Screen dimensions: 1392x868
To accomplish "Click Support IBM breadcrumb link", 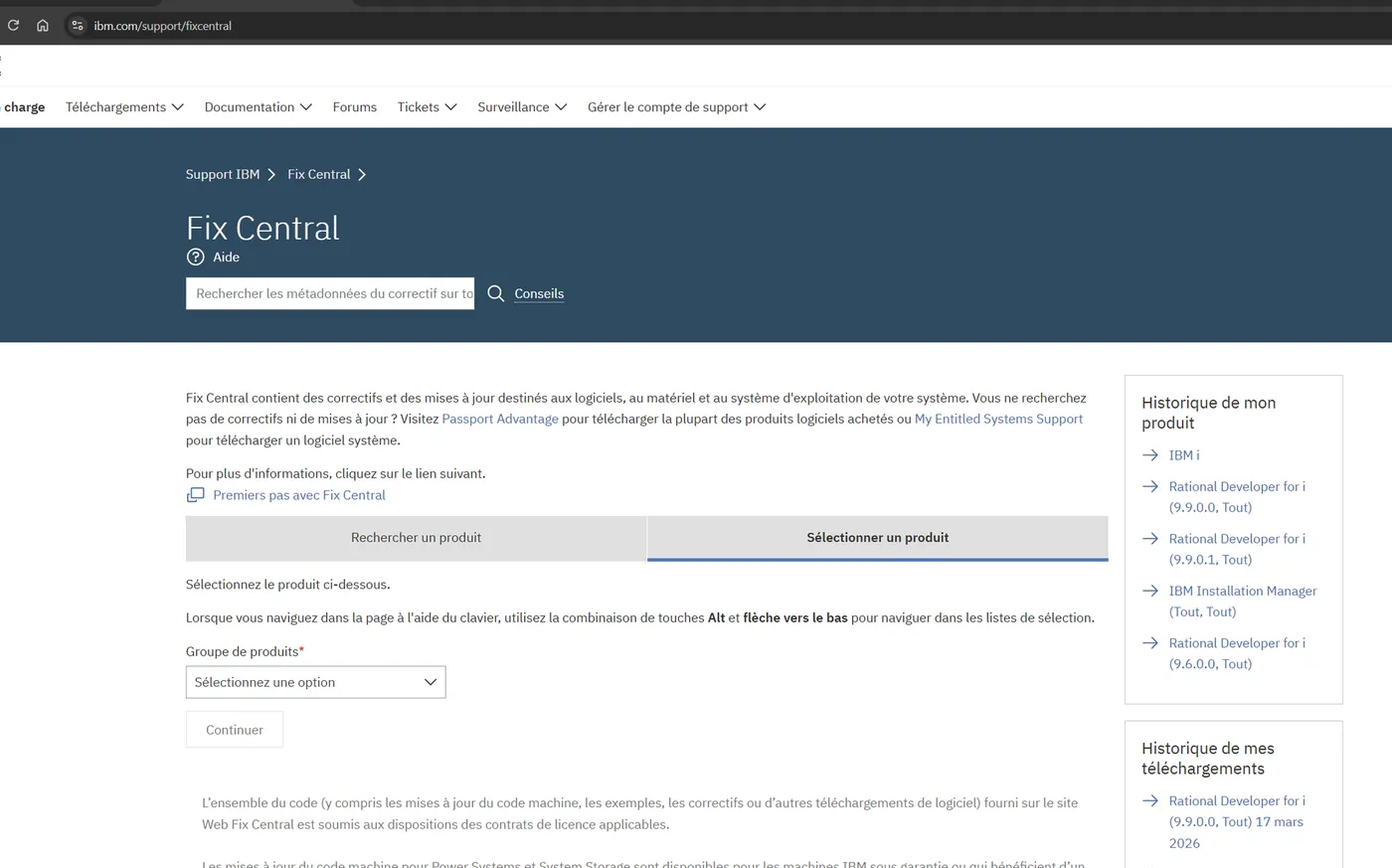I will [x=223, y=174].
